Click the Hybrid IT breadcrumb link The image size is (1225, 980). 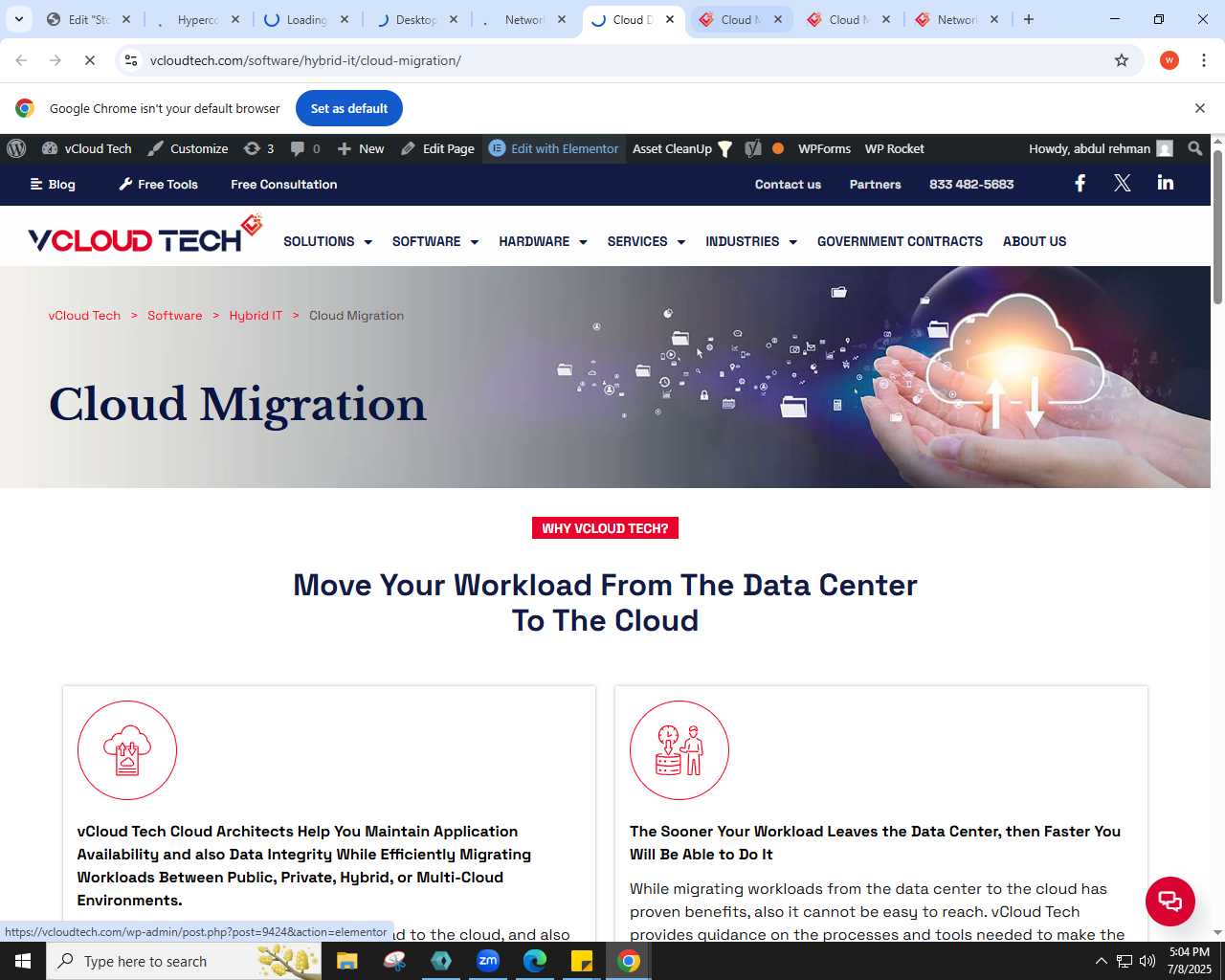pyautogui.click(x=256, y=316)
